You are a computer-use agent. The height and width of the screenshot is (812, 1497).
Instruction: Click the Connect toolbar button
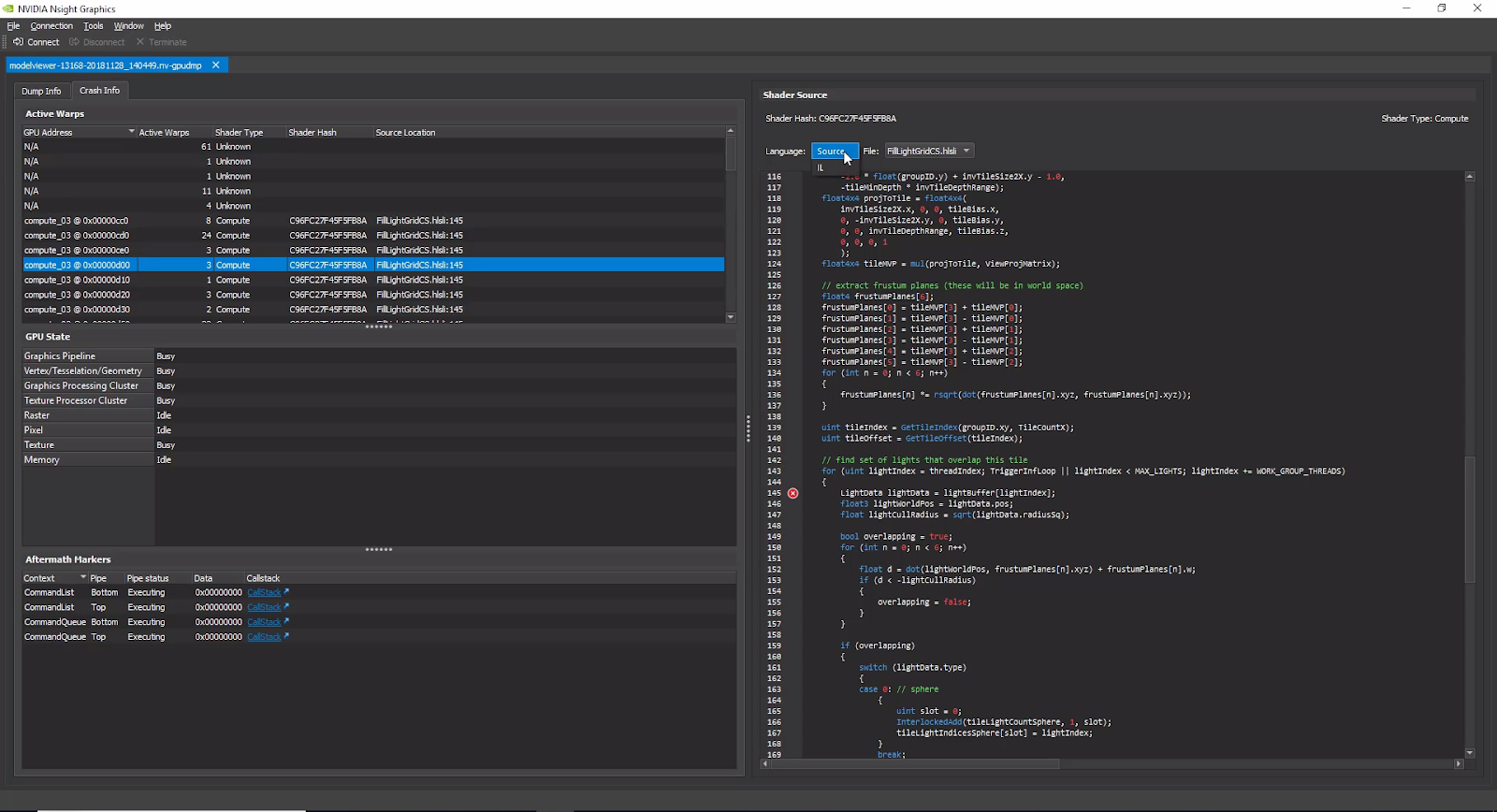[36, 42]
